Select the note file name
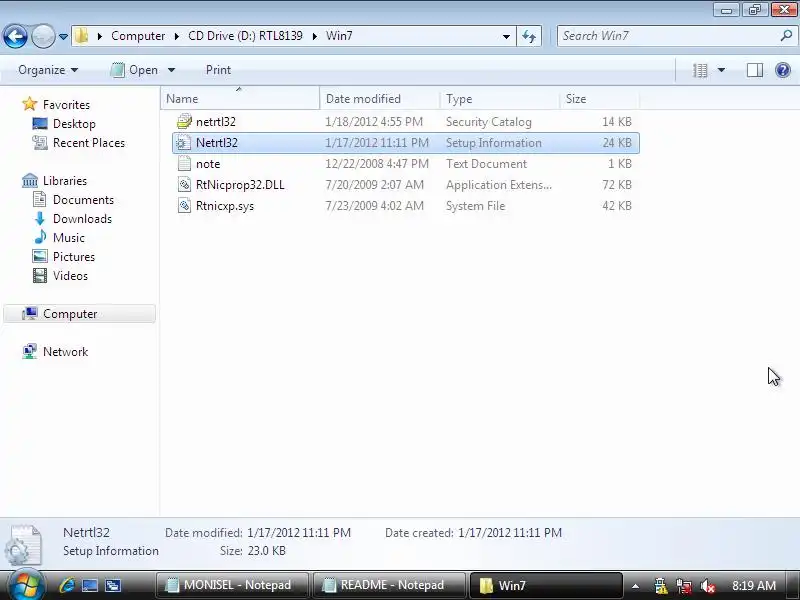Viewport: 800px width, 600px height. 208,164
